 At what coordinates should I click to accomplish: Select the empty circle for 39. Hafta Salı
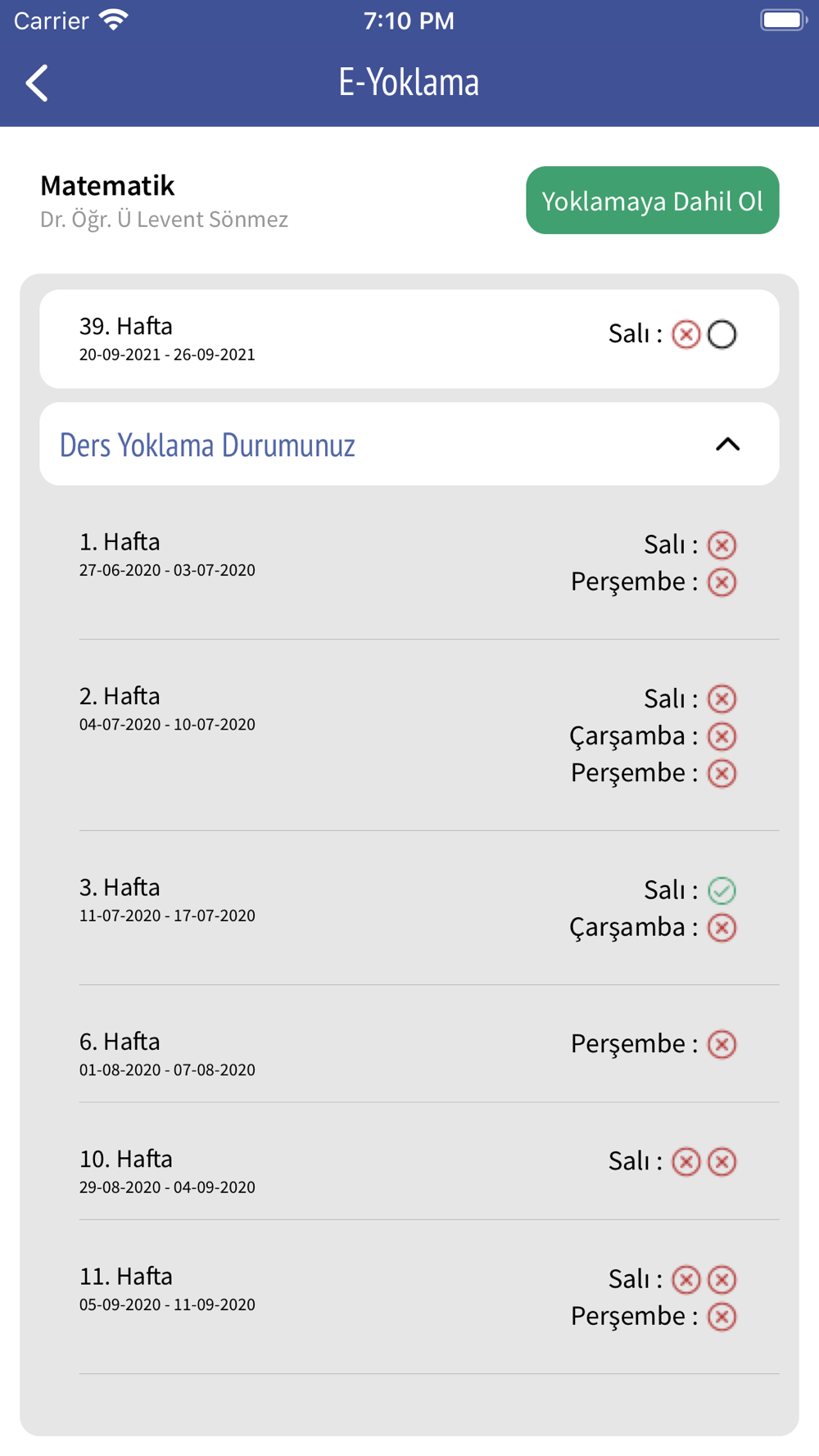click(722, 334)
